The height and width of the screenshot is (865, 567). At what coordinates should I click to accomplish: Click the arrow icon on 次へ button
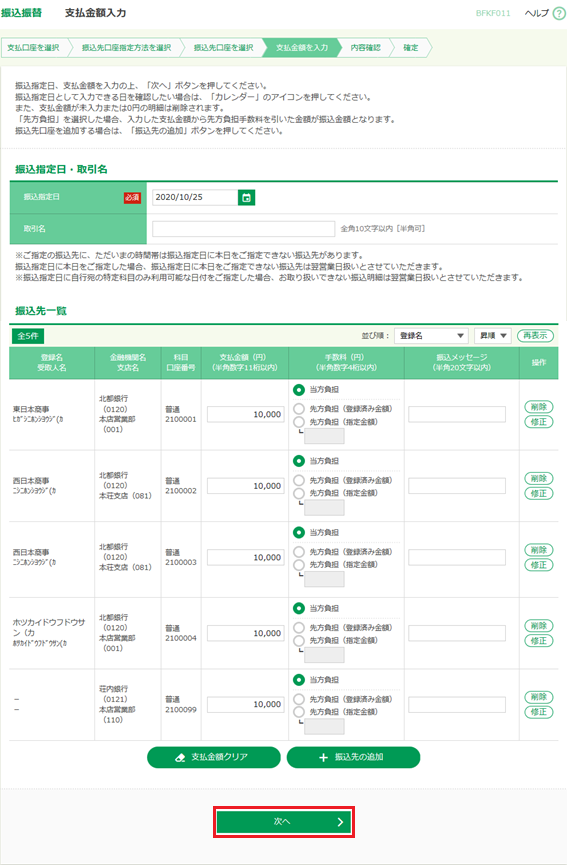(x=340, y=822)
